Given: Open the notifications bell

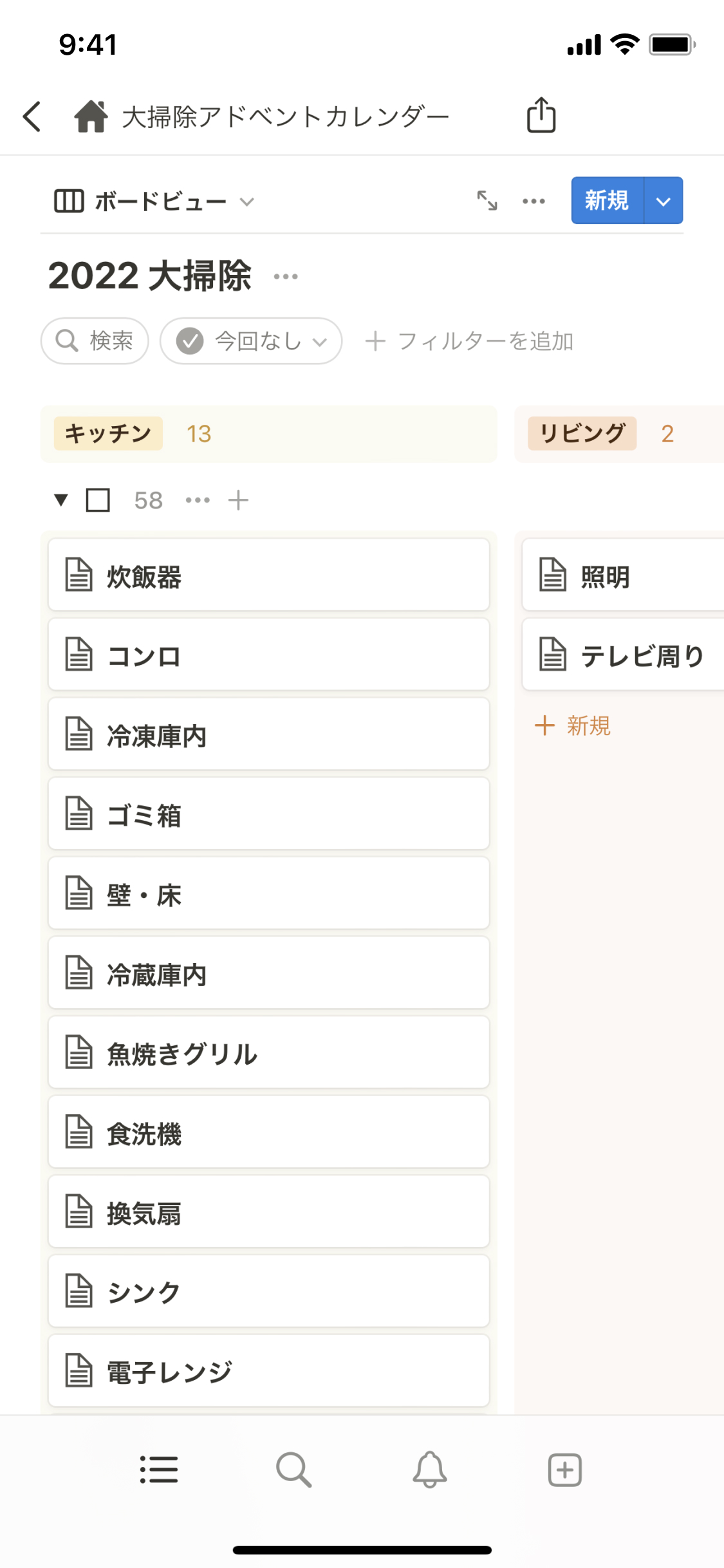Looking at the screenshot, I should click(429, 1470).
